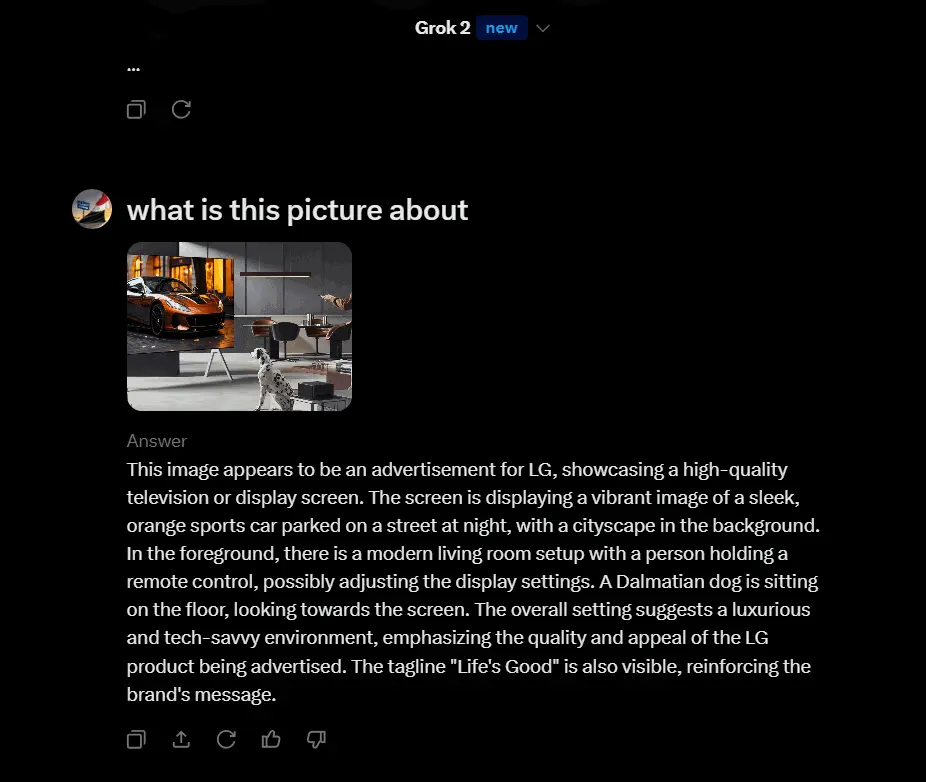The height and width of the screenshot is (782, 926).
Task: Select the "what is this picture about" prompt
Action: click(x=297, y=210)
